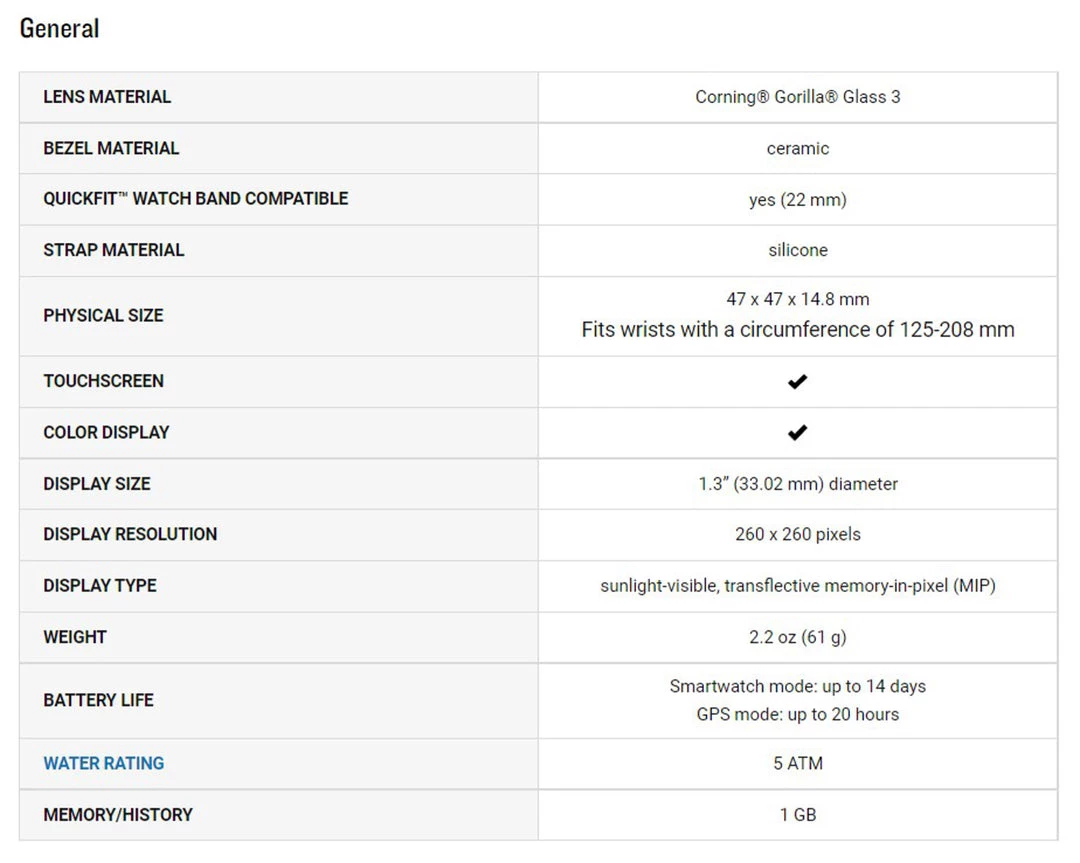Click the silicone strap material value
Screen dimensions: 1080x863
click(797, 250)
